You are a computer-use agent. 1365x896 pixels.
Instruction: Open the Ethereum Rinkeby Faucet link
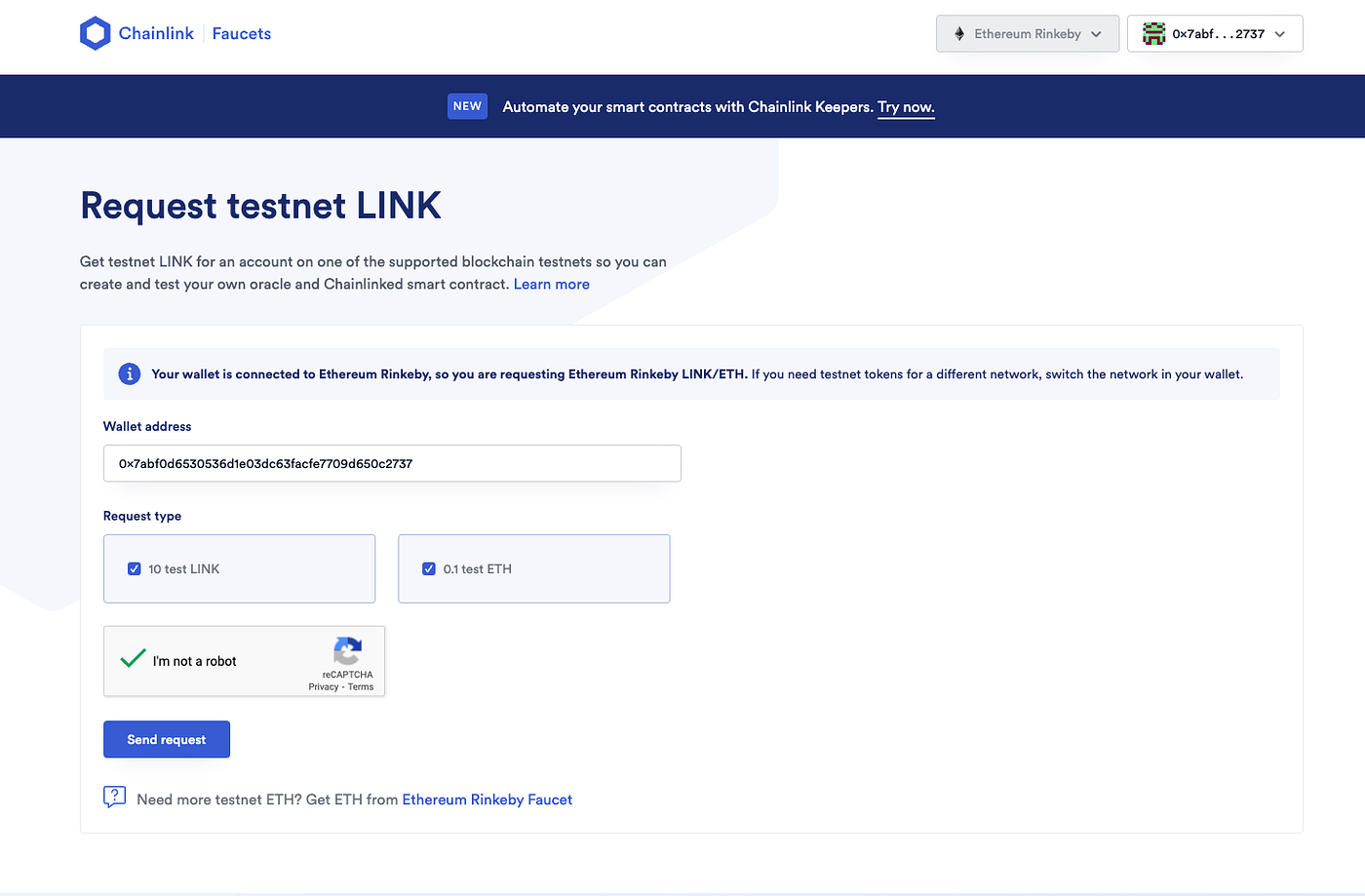487,799
